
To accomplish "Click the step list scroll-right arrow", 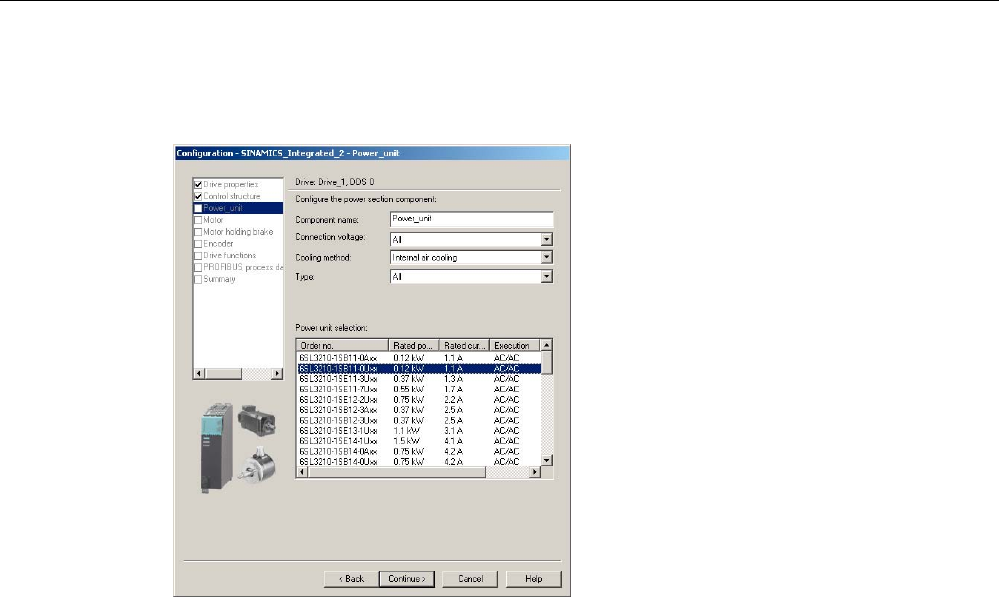I will (277, 373).
